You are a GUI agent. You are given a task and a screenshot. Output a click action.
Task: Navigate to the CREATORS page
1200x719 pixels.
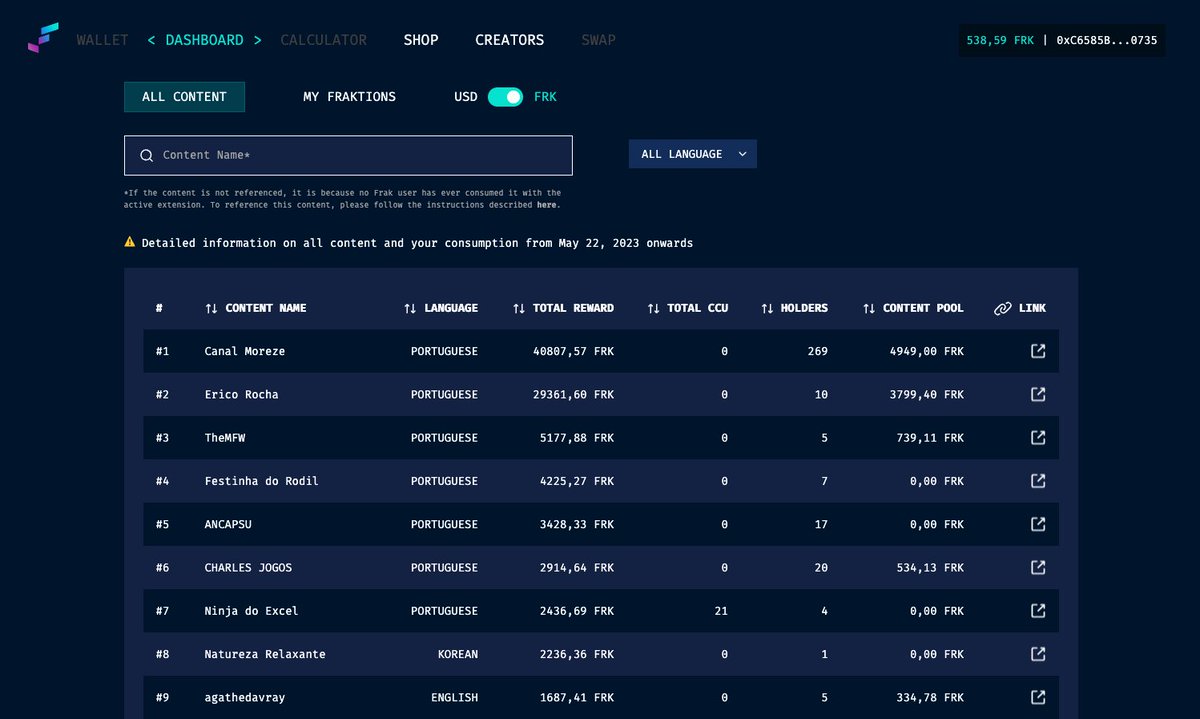(x=509, y=40)
